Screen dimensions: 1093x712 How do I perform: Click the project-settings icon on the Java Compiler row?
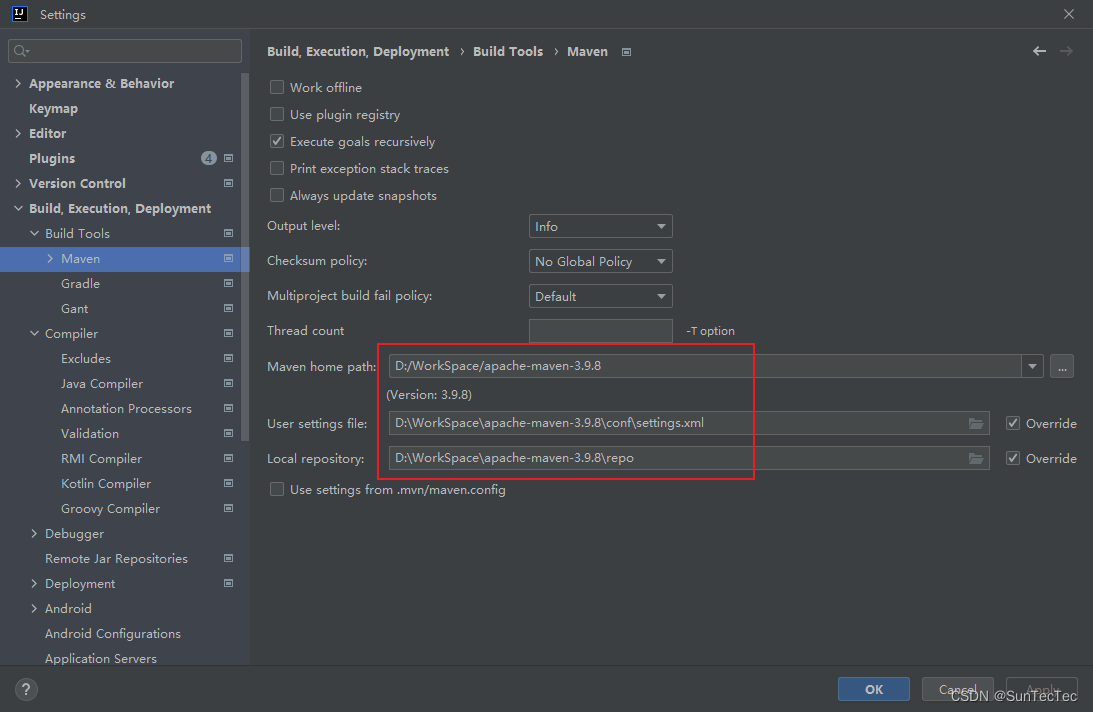(x=228, y=384)
